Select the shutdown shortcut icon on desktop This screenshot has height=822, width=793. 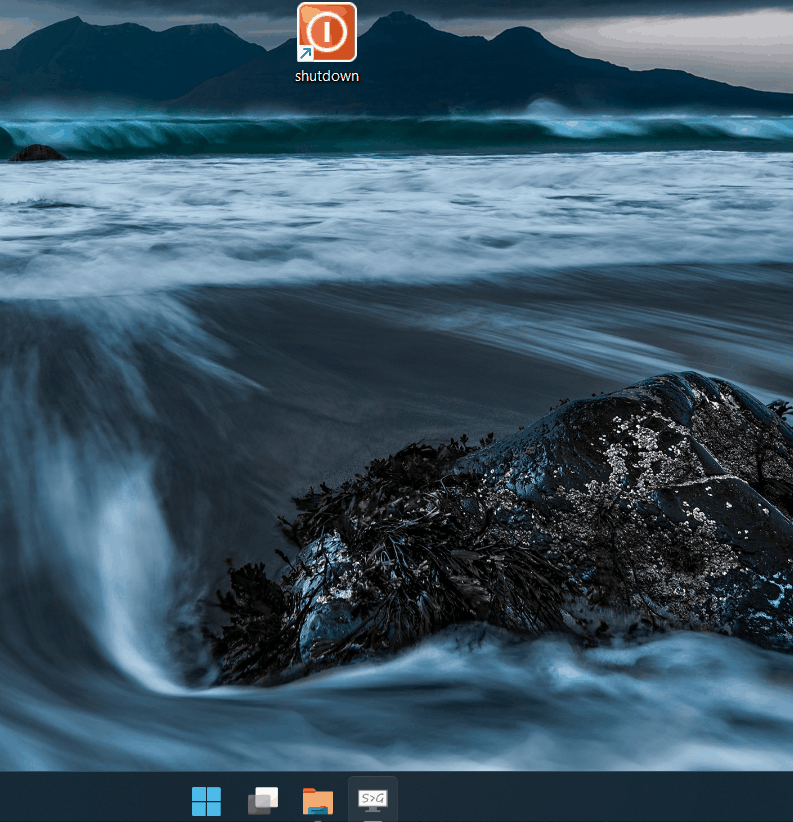[326, 33]
